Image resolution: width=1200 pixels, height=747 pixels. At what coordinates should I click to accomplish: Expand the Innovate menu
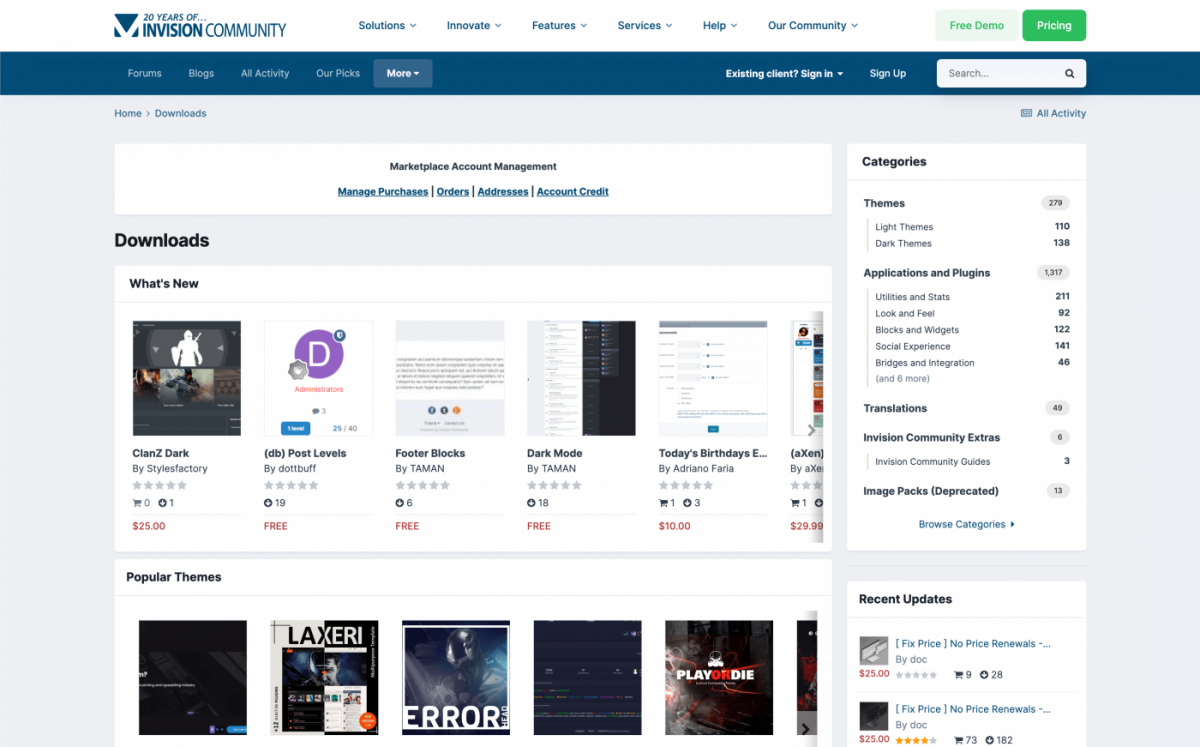click(474, 26)
